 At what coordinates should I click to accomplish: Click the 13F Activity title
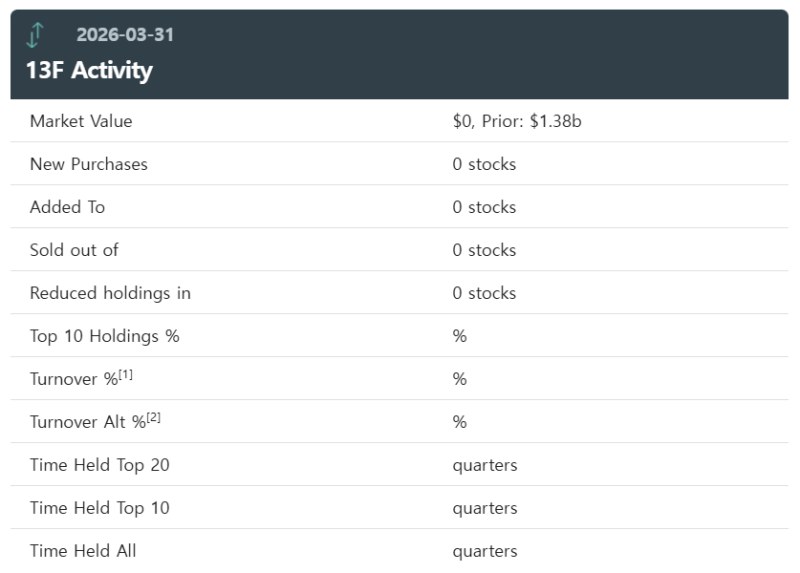tap(89, 70)
